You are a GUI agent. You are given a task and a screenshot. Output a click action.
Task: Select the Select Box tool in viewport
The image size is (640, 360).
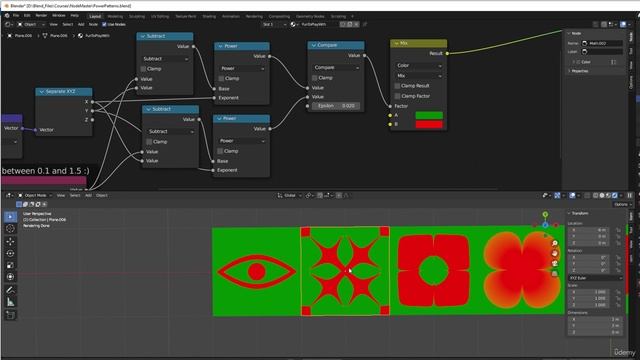10,217
